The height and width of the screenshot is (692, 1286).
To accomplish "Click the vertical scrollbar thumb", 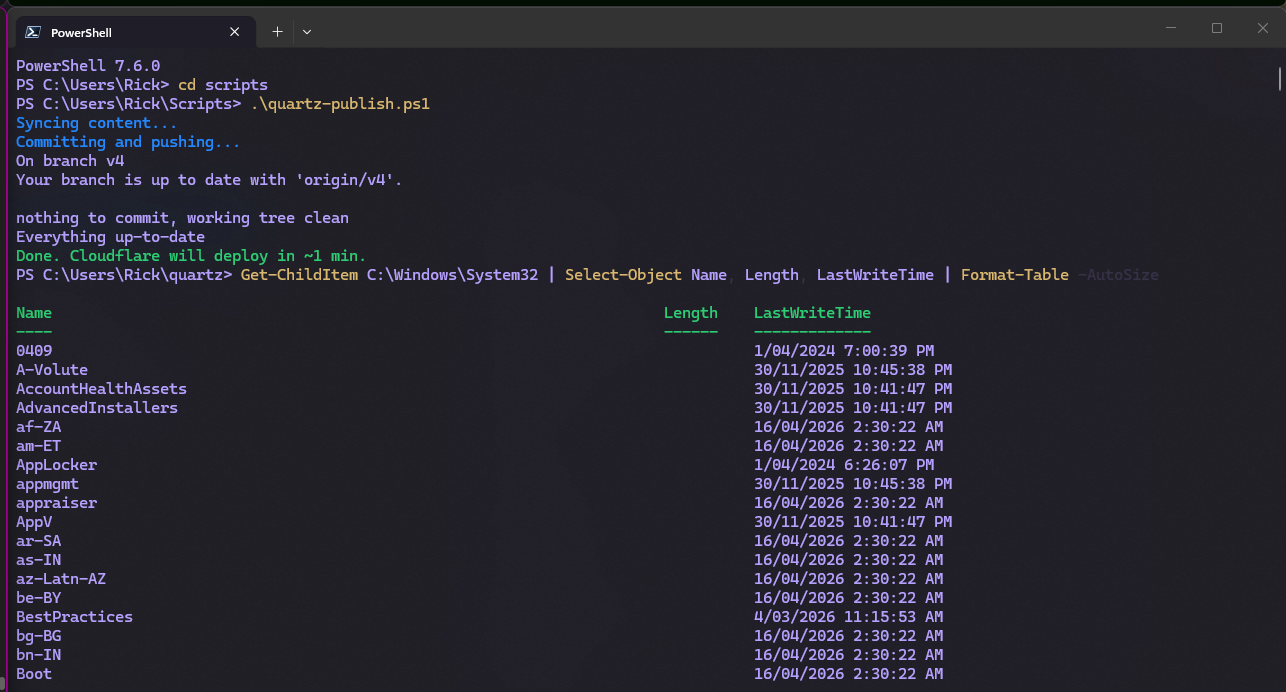I will pos(1280,78).
